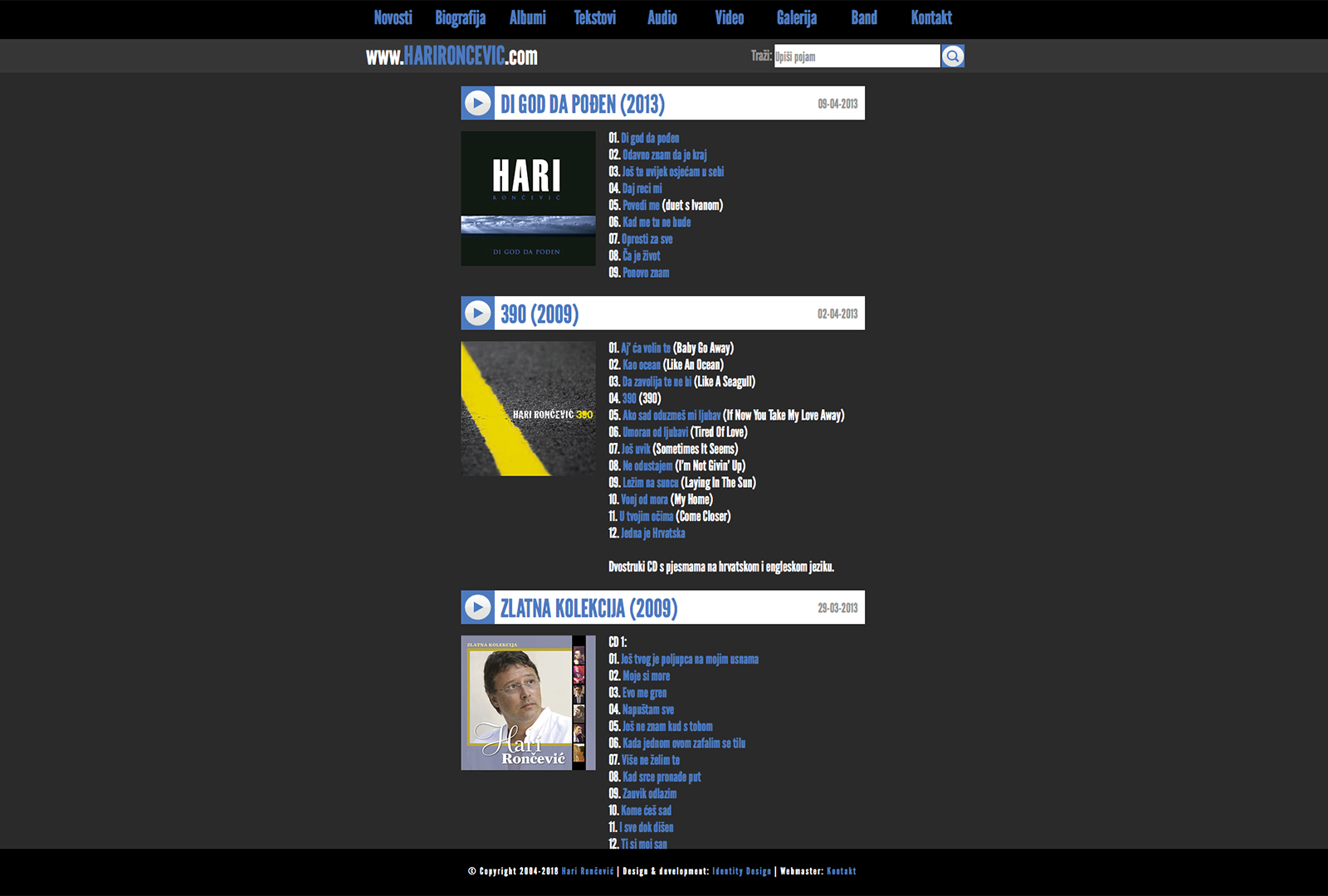Go to the Biografija page
The width and height of the screenshot is (1328, 896).
(x=460, y=18)
